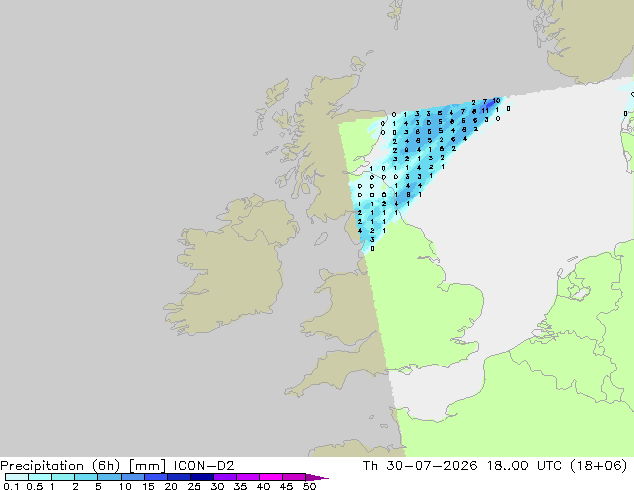The image size is (634, 490).
Task: Click the '50' legend tick label
Action: [x=309, y=486]
